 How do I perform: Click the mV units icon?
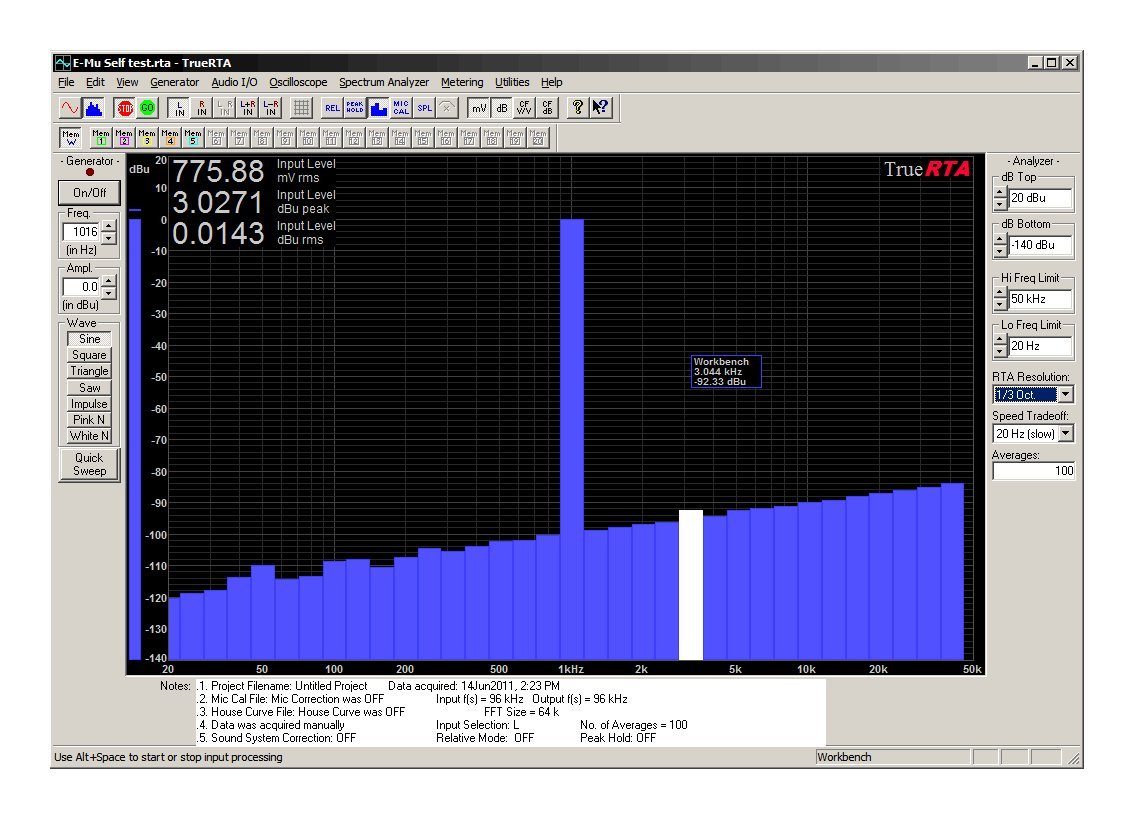[x=479, y=107]
